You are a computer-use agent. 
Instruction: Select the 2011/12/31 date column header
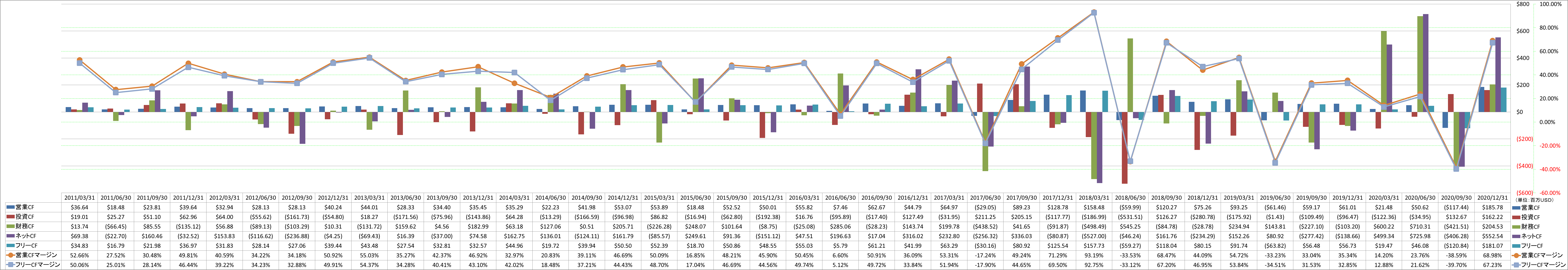click(188, 198)
